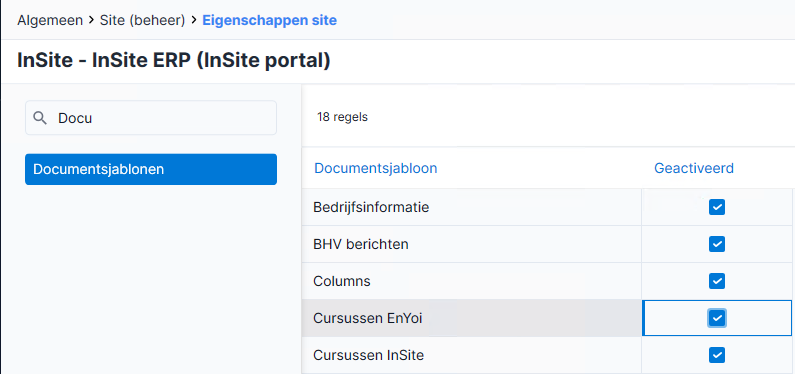Uncheck the Cursussen InSite checkbox
Viewport: 795px width, 374px height.
tap(717, 355)
